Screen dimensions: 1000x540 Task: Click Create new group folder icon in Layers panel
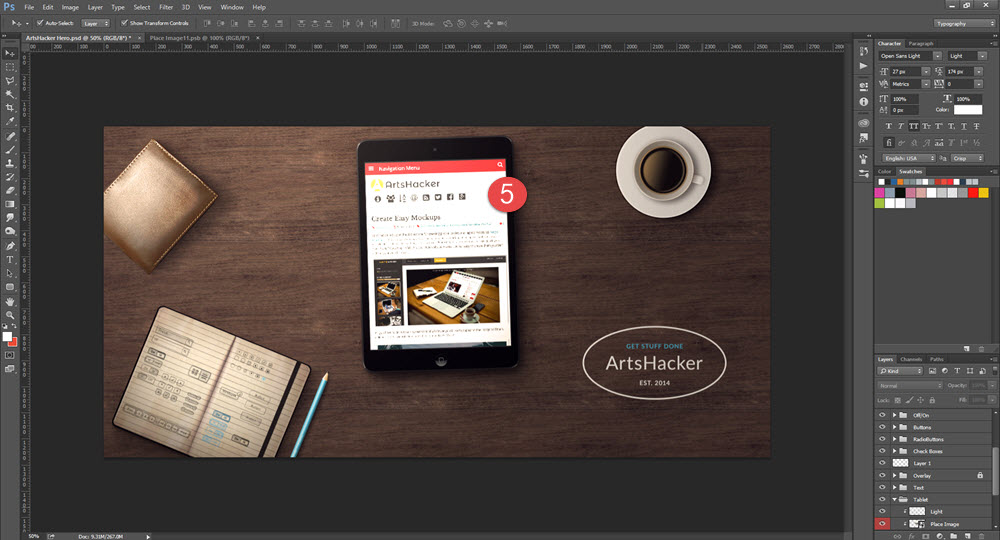pyautogui.click(x=954, y=536)
